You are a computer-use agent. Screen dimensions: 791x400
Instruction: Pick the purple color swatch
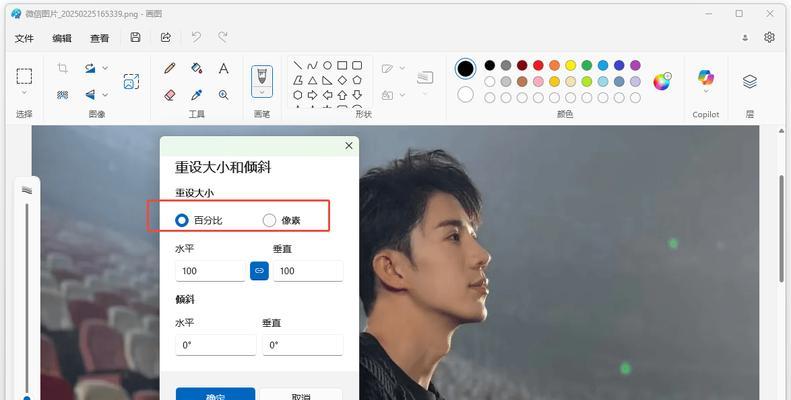[x=635, y=65]
